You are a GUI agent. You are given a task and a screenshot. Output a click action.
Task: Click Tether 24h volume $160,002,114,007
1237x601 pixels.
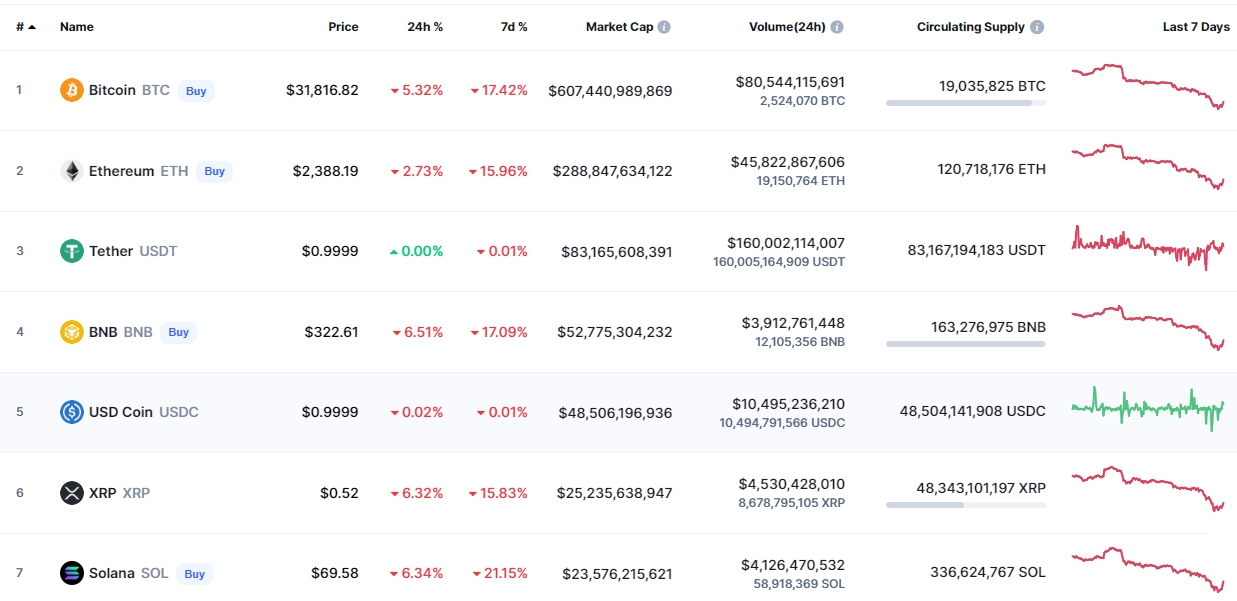[x=786, y=243]
